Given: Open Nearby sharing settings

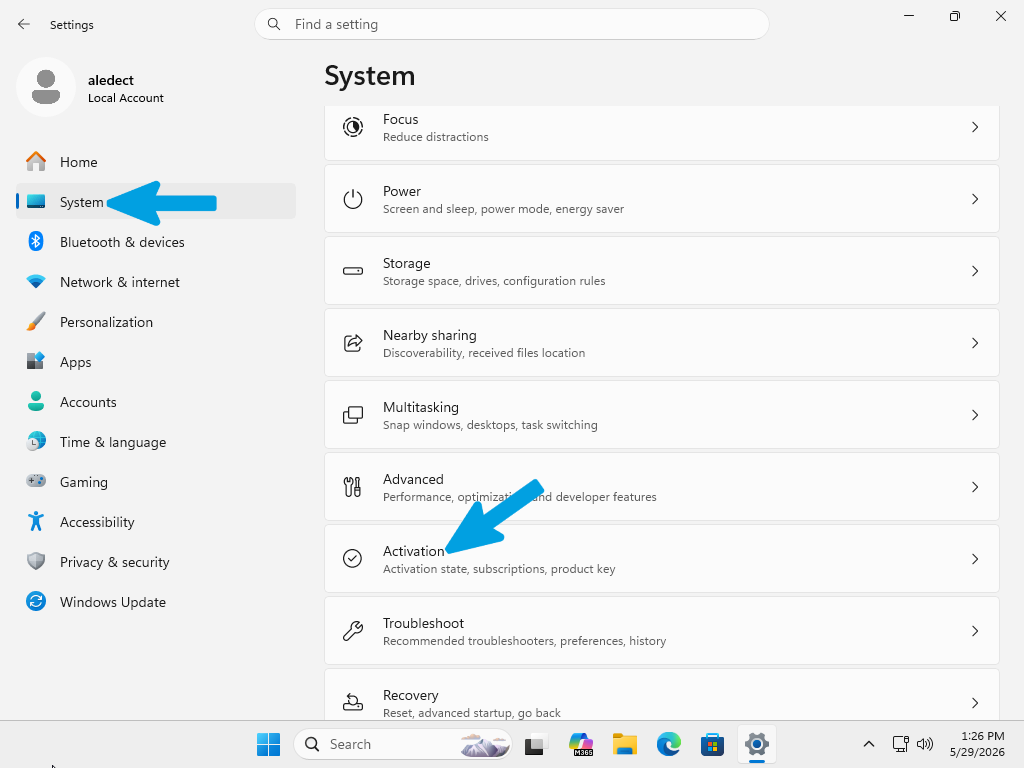Looking at the screenshot, I should tap(662, 343).
